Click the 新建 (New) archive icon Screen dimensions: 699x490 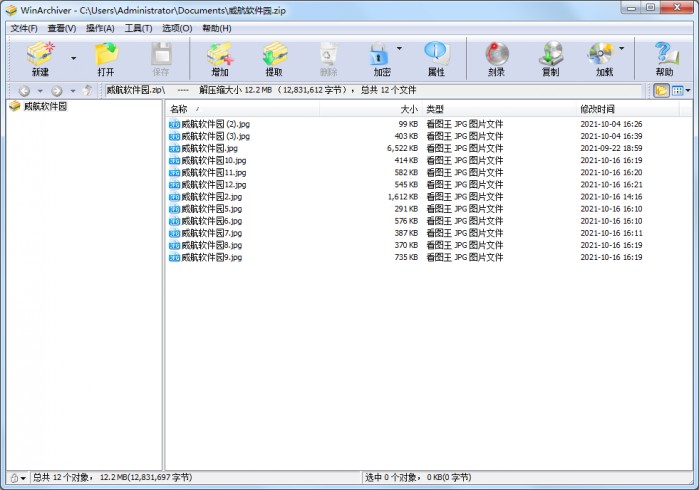(40, 55)
